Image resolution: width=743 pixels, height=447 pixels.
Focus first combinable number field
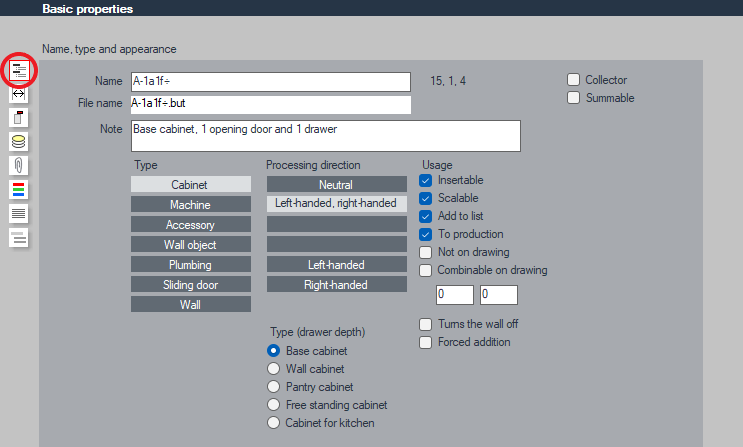click(x=454, y=295)
